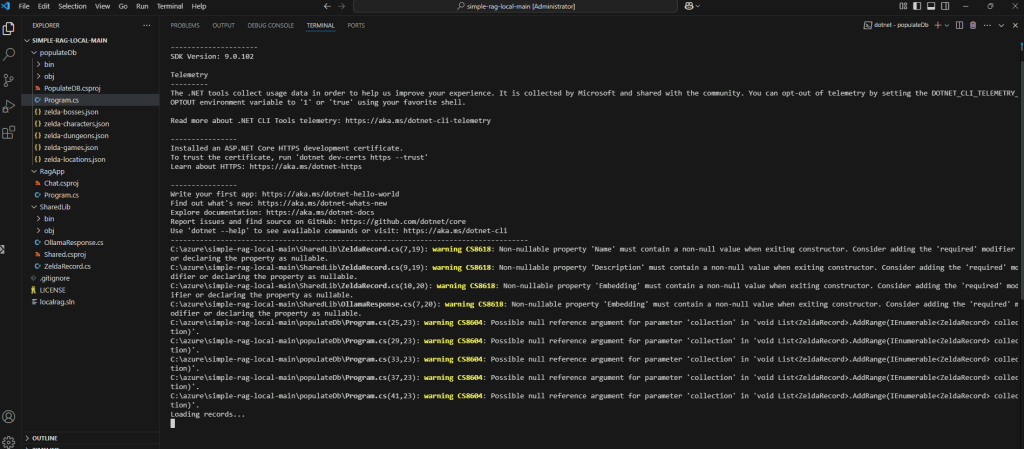
Task: Open zelda-bosses.json
Action: click(x=89, y=112)
